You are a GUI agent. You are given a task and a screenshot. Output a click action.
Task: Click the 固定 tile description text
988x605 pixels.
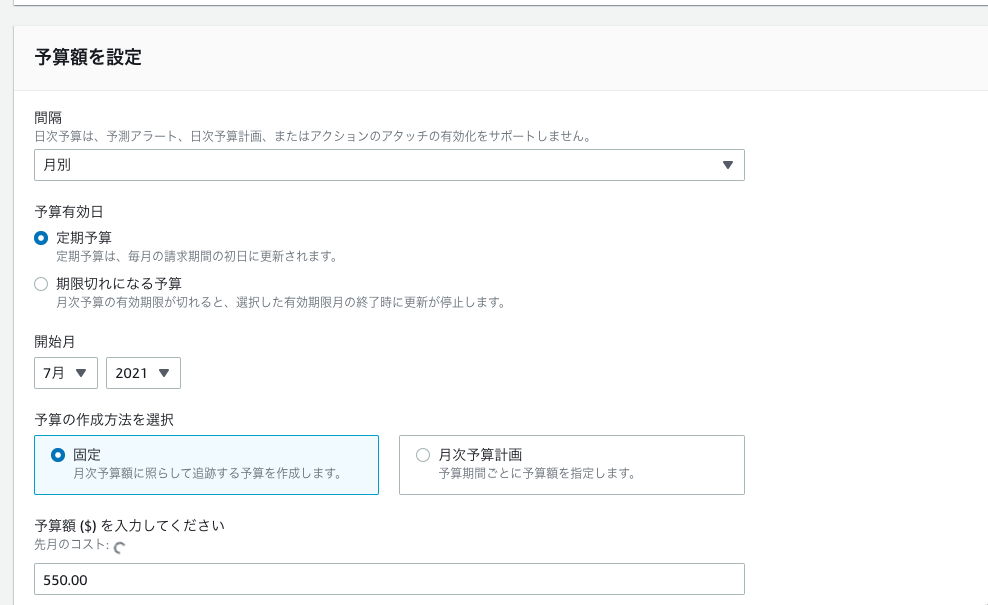pyautogui.click(x=208, y=473)
